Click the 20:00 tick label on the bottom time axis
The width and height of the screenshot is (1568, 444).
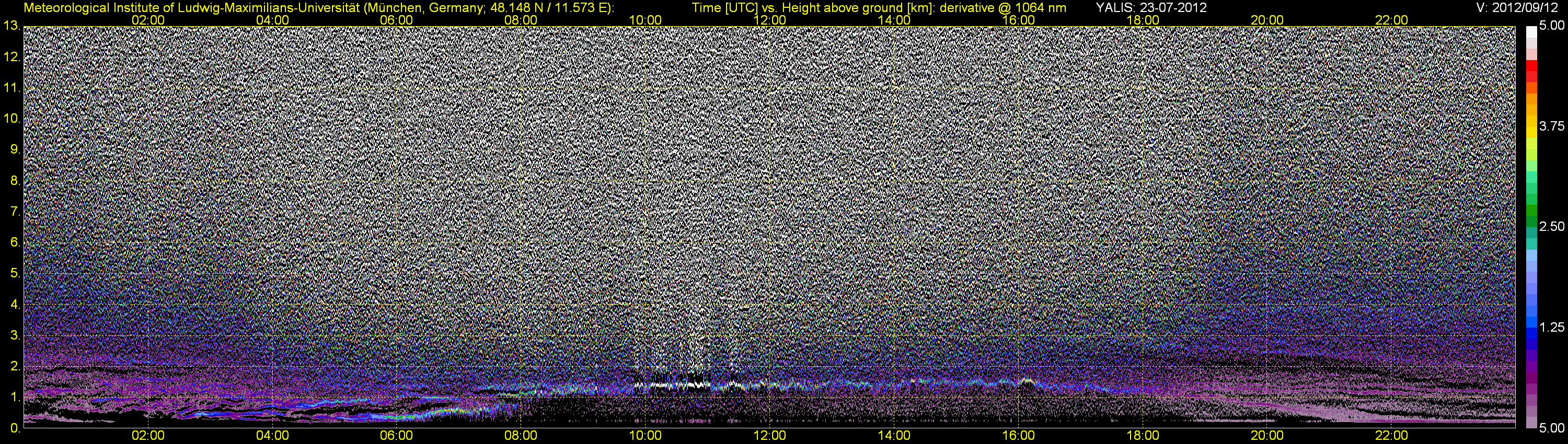[x=1267, y=436]
